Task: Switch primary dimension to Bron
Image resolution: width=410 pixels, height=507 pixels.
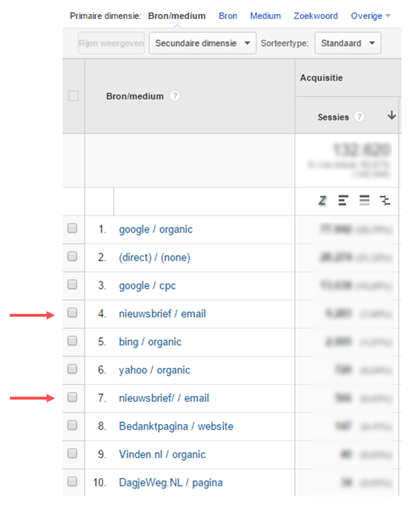Action: (228, 16)
